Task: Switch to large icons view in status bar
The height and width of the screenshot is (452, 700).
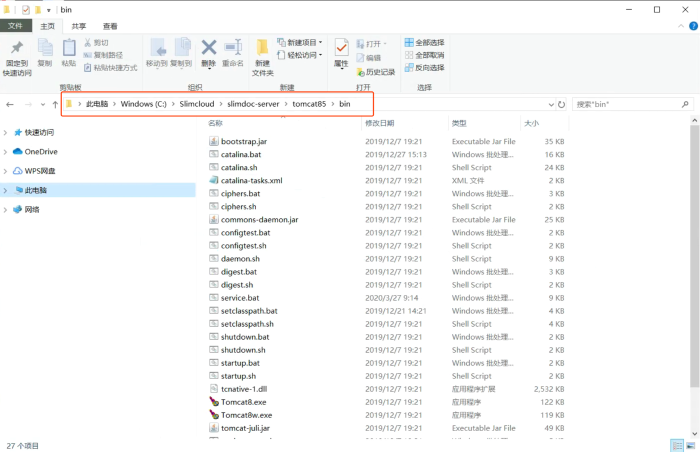Action: pyautogui.click(x=690, y=445)
